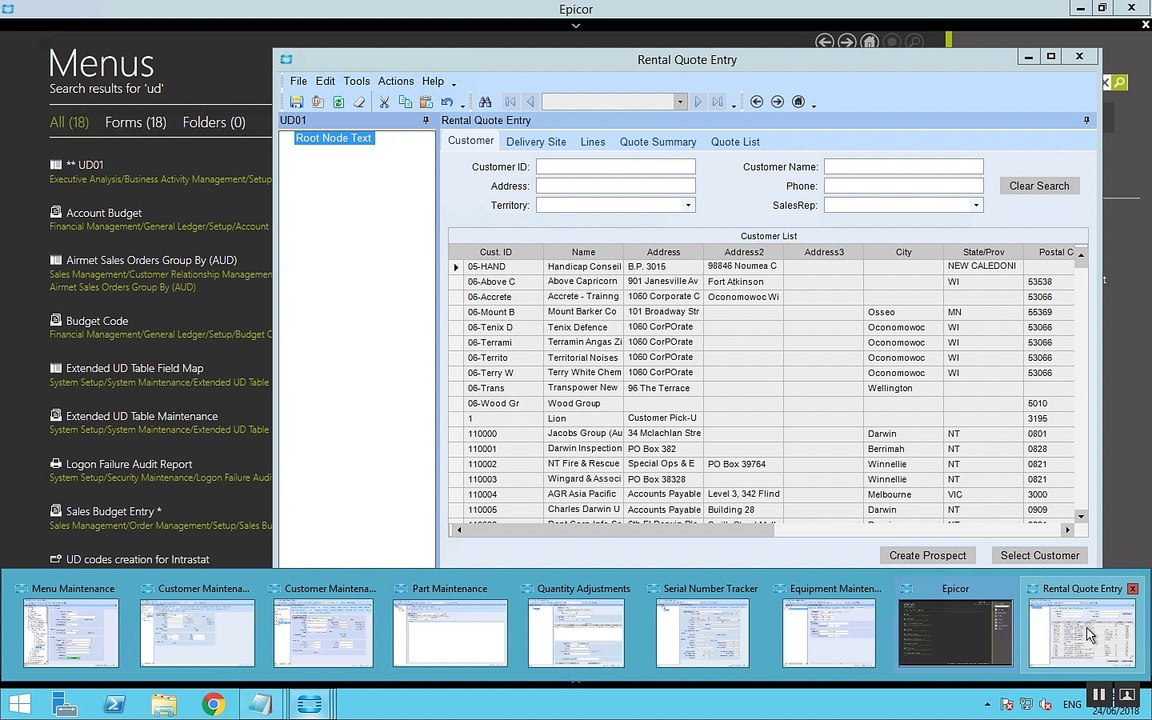This screenshot has width=1152, height=720.
Task: Open the File menu
Action: 298,82
